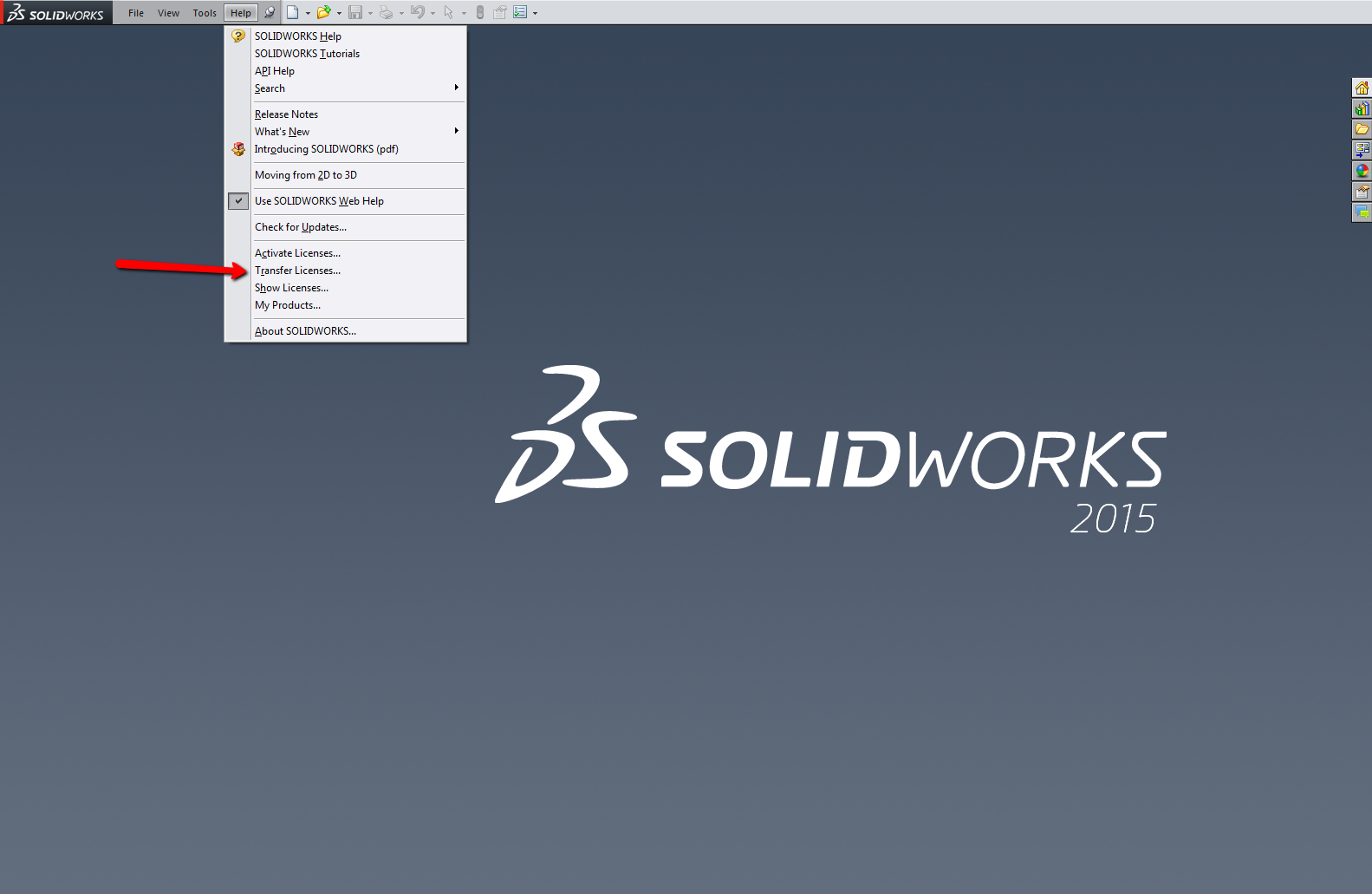Open the View menu

pyautogui.click(x=168, y=13)
